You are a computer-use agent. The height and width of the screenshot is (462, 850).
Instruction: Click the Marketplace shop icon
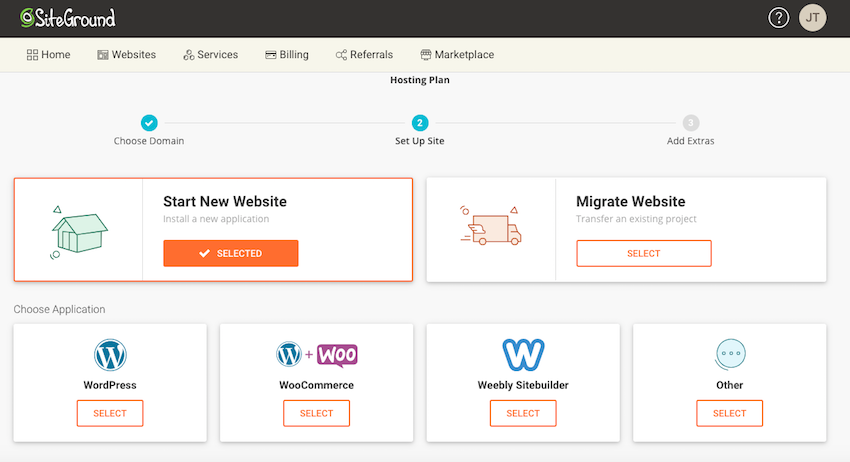coord(426,55)
